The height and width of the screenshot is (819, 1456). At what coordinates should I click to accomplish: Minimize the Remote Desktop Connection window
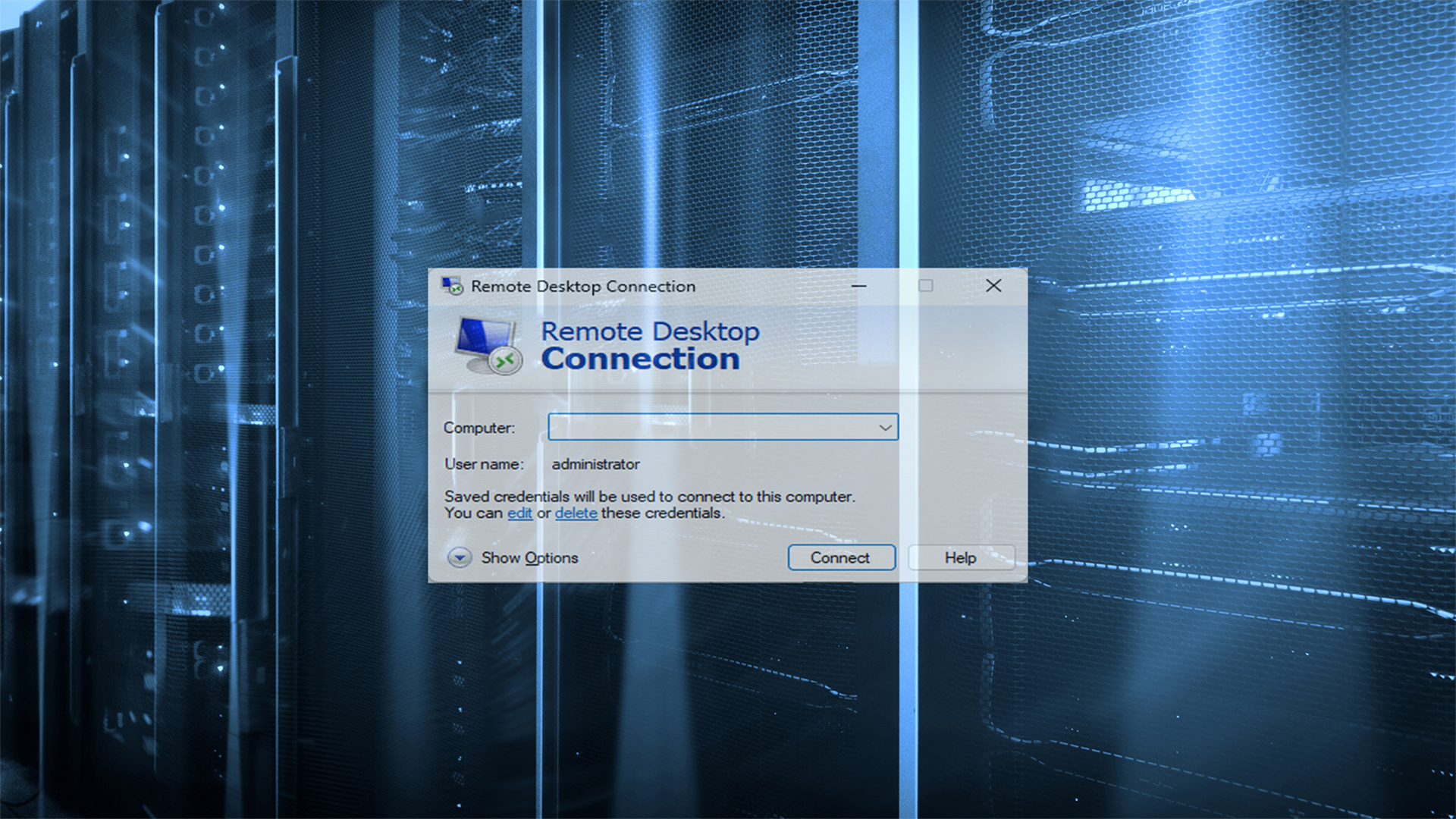pos(858,286)
